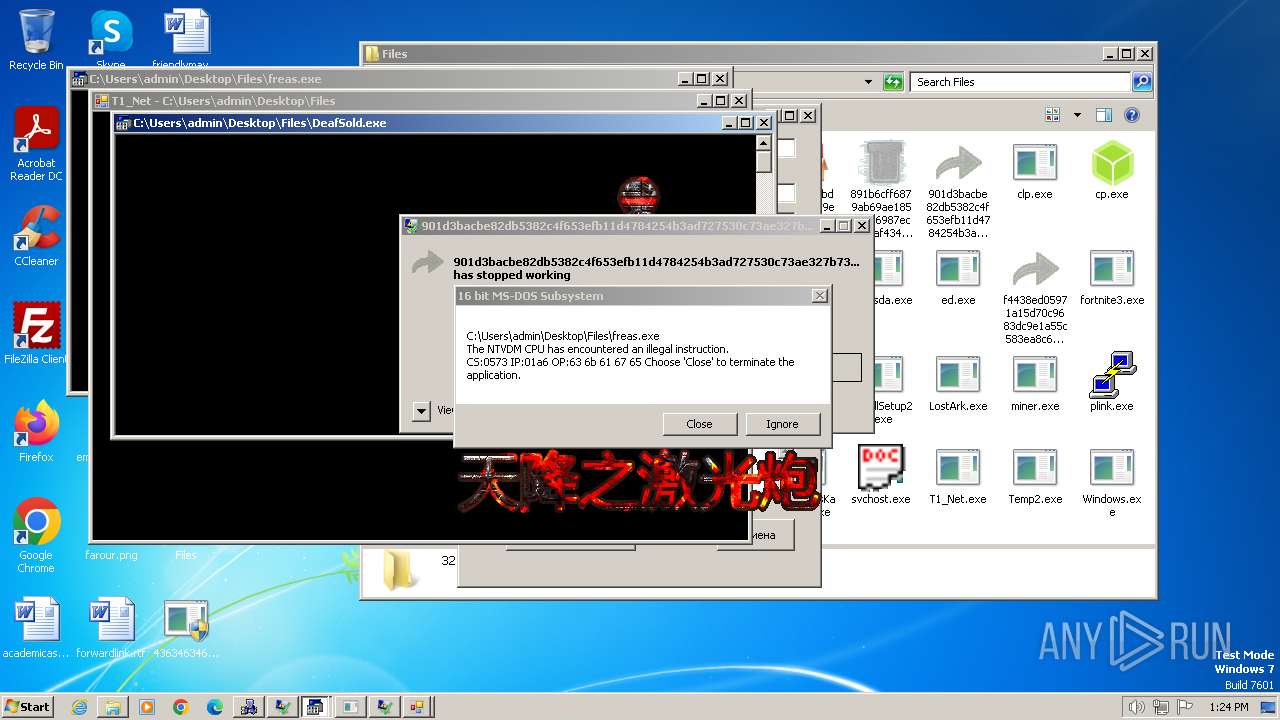Open Firefox desktop shortcut

[x=36, y=432]
